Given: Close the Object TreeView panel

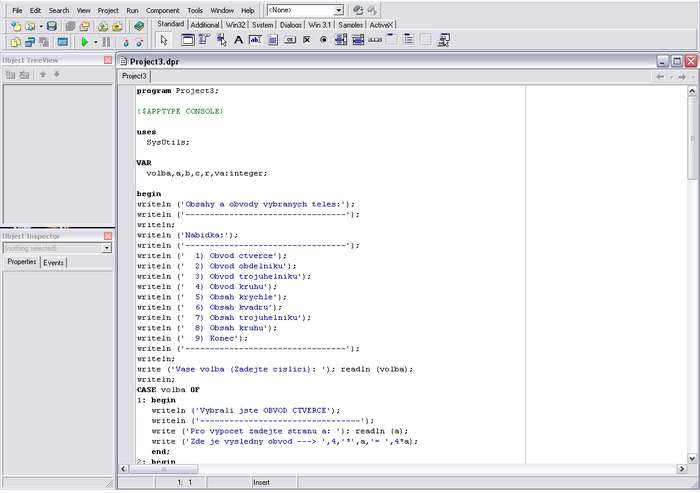Looking at the screenshot, I should 108,60.
